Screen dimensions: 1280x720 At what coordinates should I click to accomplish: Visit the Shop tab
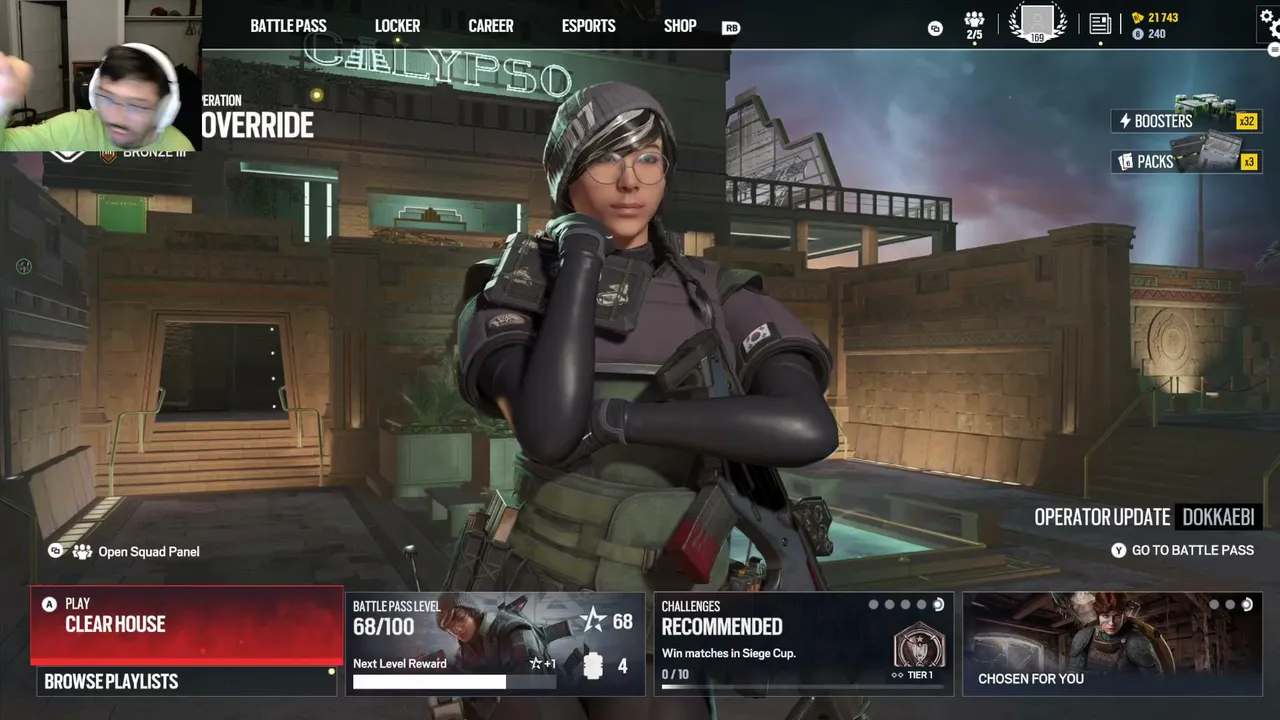point(680,26)
